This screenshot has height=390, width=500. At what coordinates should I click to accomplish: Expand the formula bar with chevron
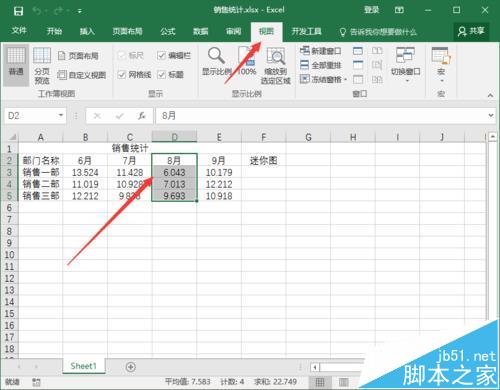click(491, 115)
